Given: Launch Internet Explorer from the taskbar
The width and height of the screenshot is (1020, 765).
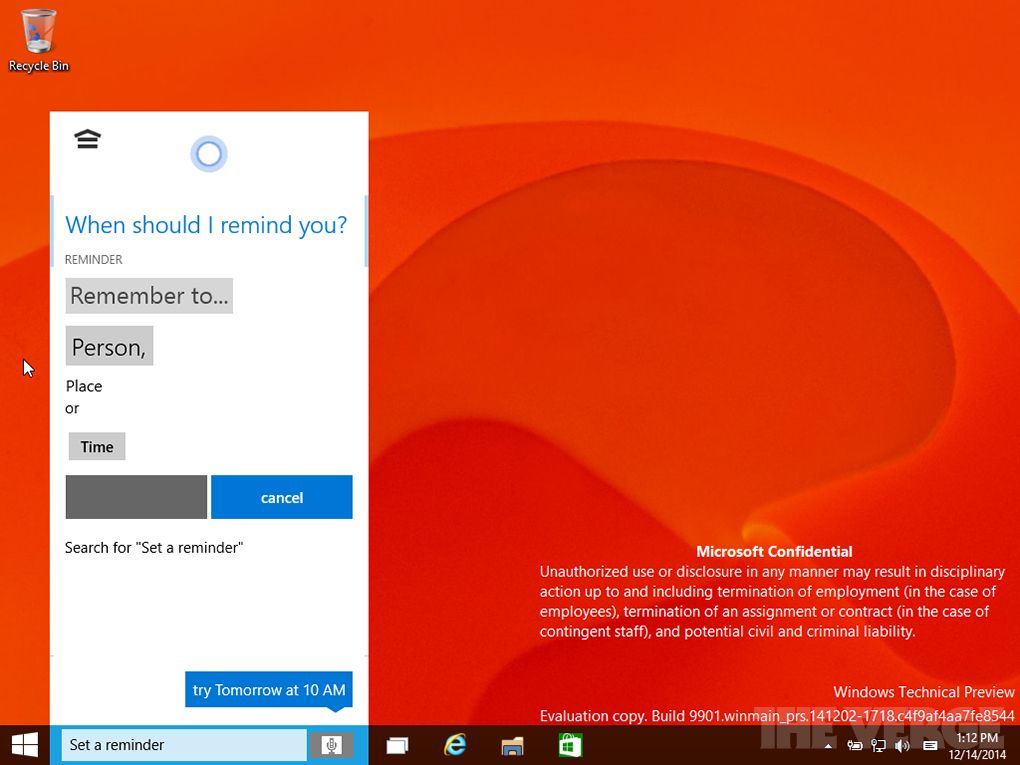Looking at the screenshot, I should click(456, 745).
